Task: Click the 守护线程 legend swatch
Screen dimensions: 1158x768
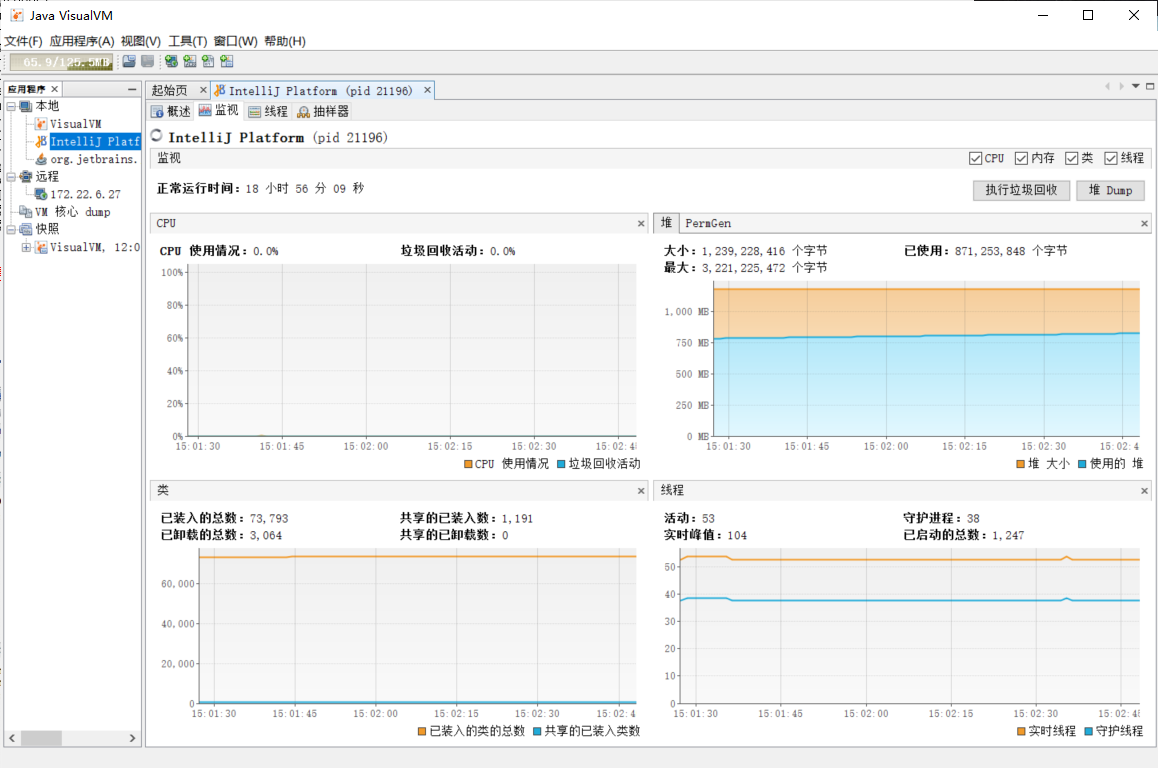Action: click(1089, 731)
